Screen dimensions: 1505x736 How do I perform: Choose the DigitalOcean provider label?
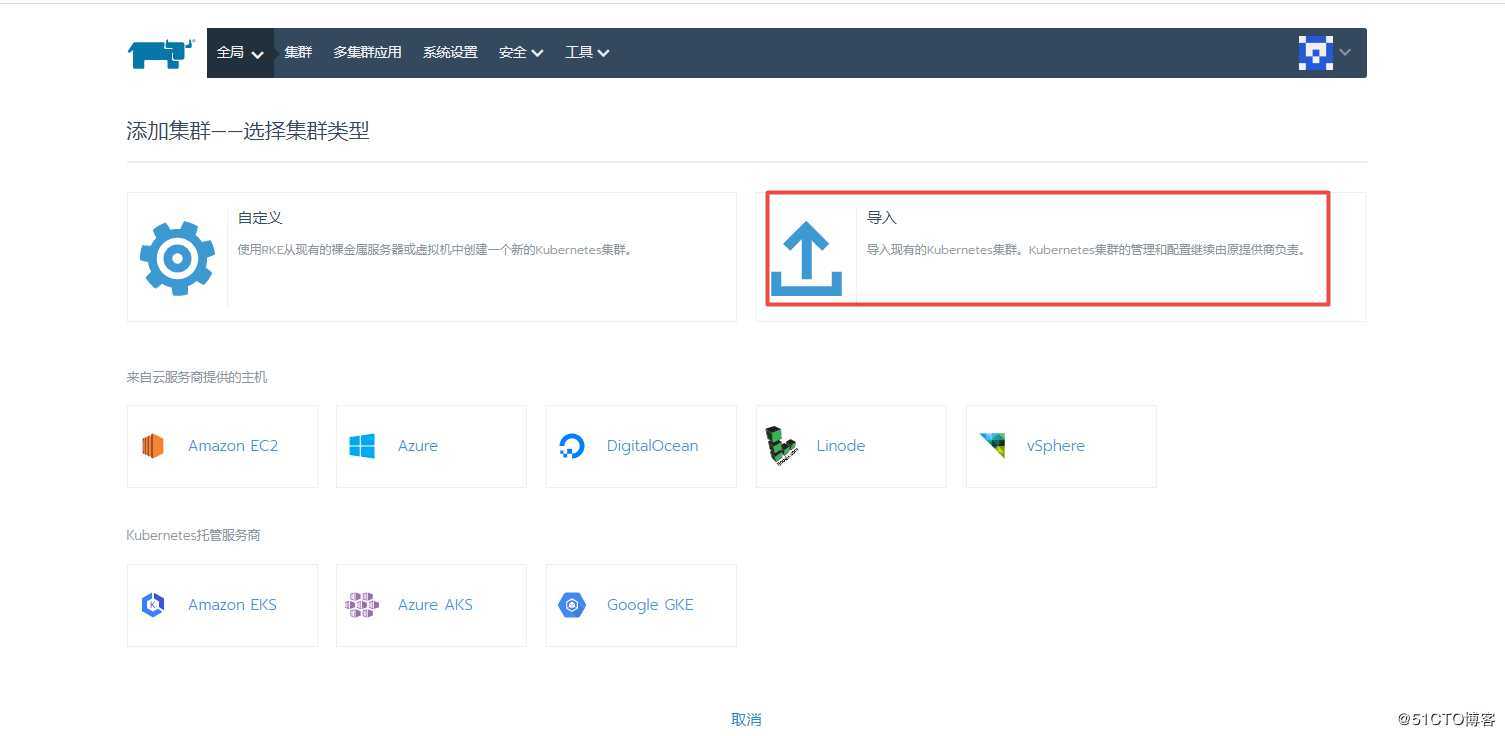(x=652, y=446)
